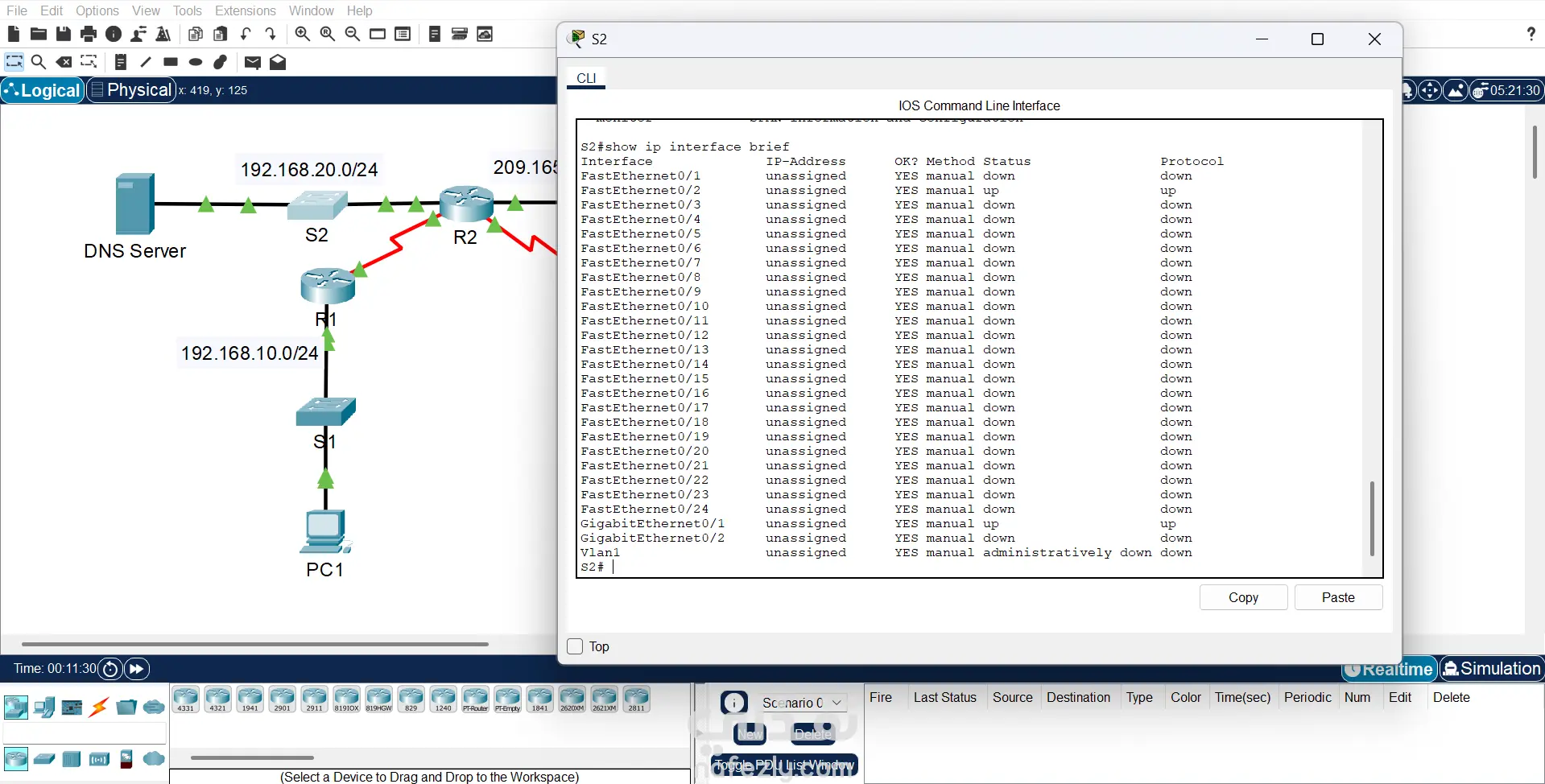Pick the 2911 router model
This screenshot has height=784, width=1545.
[x=315, y=699]
